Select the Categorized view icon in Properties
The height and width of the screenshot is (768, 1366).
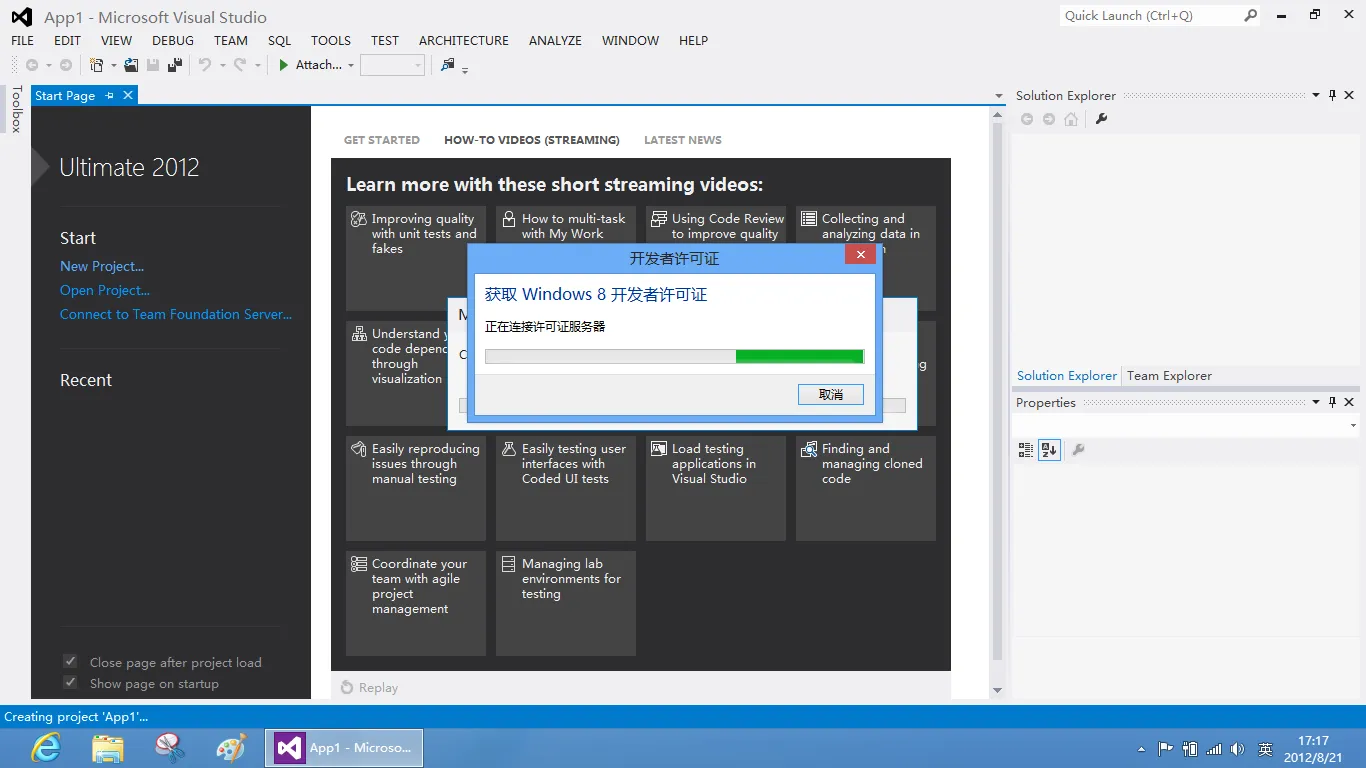tap(1025, 450)
